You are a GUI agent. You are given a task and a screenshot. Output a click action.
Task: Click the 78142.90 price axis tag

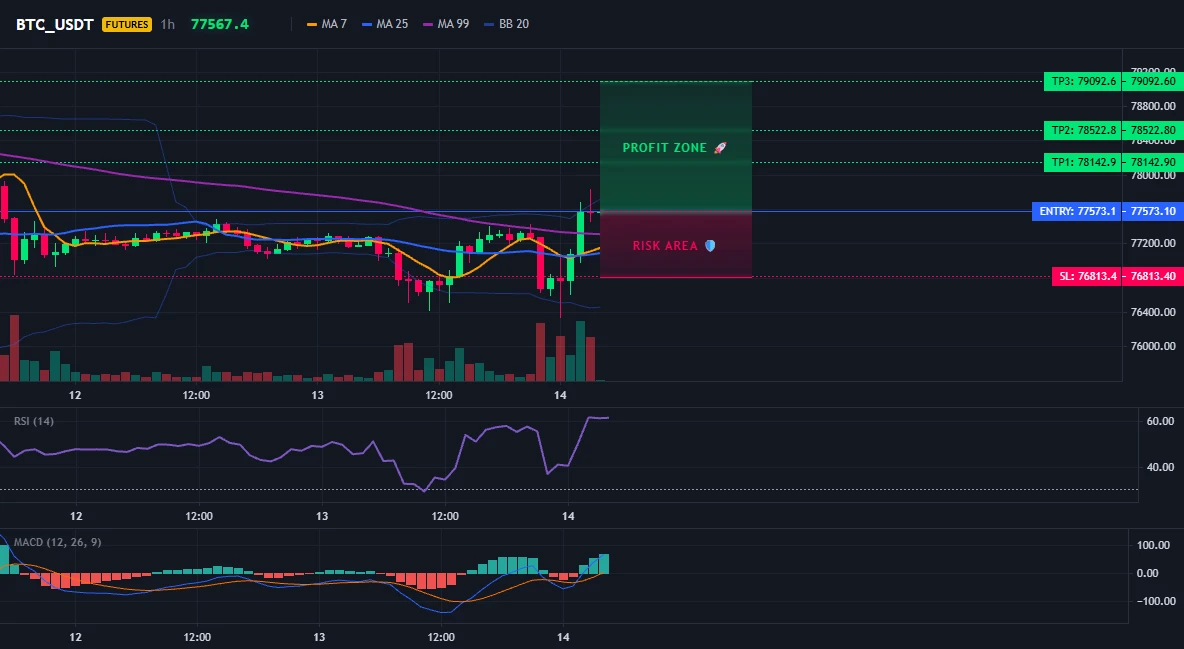coord(1153,162)
